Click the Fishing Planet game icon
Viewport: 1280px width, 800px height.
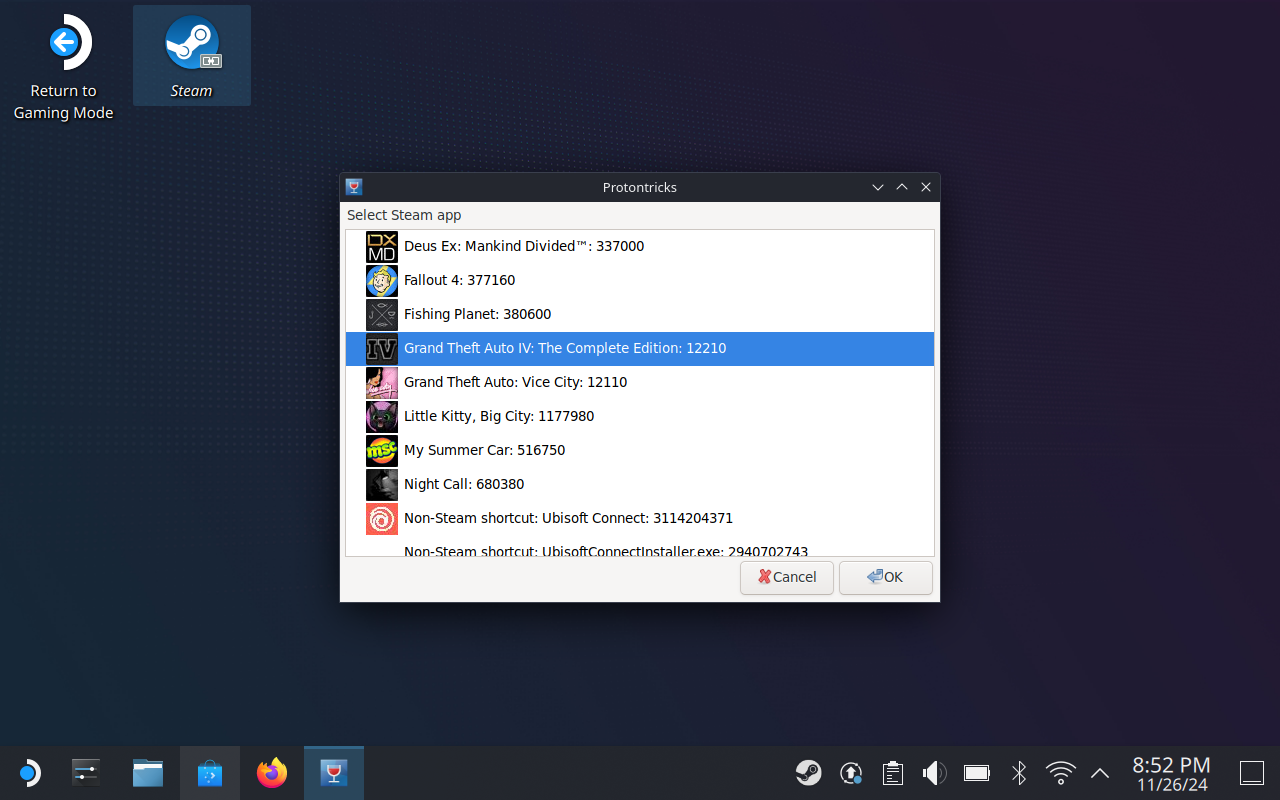tap(382, 314)
